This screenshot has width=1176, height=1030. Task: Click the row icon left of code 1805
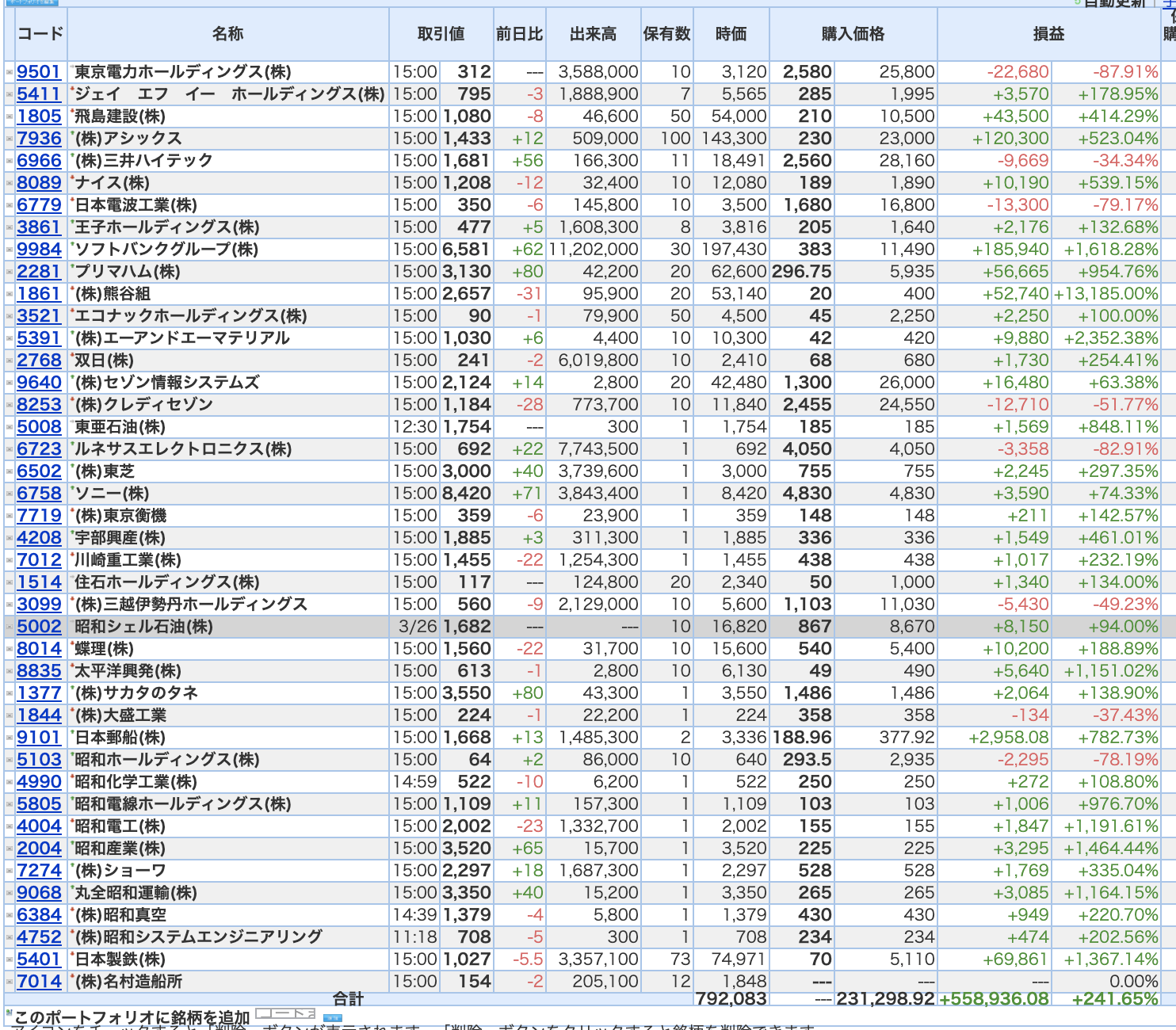[x=10, y=116]
